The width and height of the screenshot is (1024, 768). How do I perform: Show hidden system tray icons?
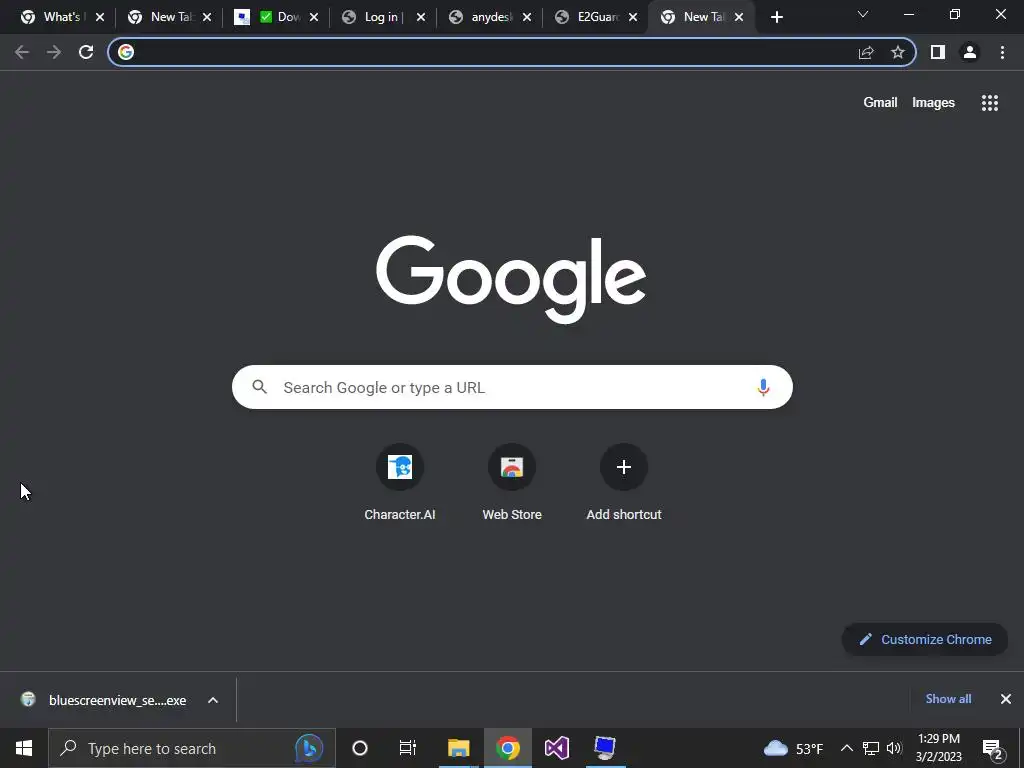(x=846, y=748)
